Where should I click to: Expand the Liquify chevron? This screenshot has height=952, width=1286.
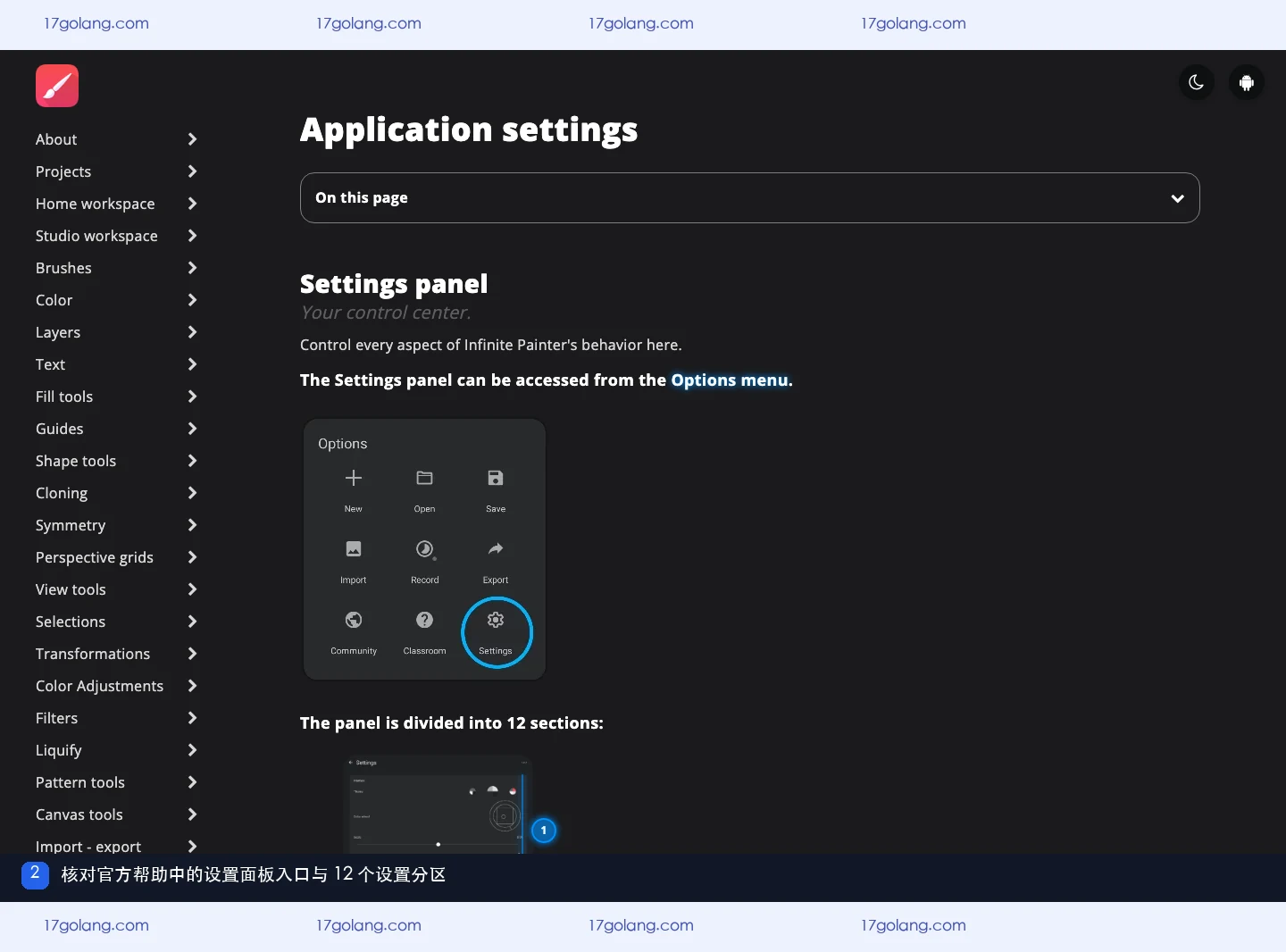click(192, 750)
